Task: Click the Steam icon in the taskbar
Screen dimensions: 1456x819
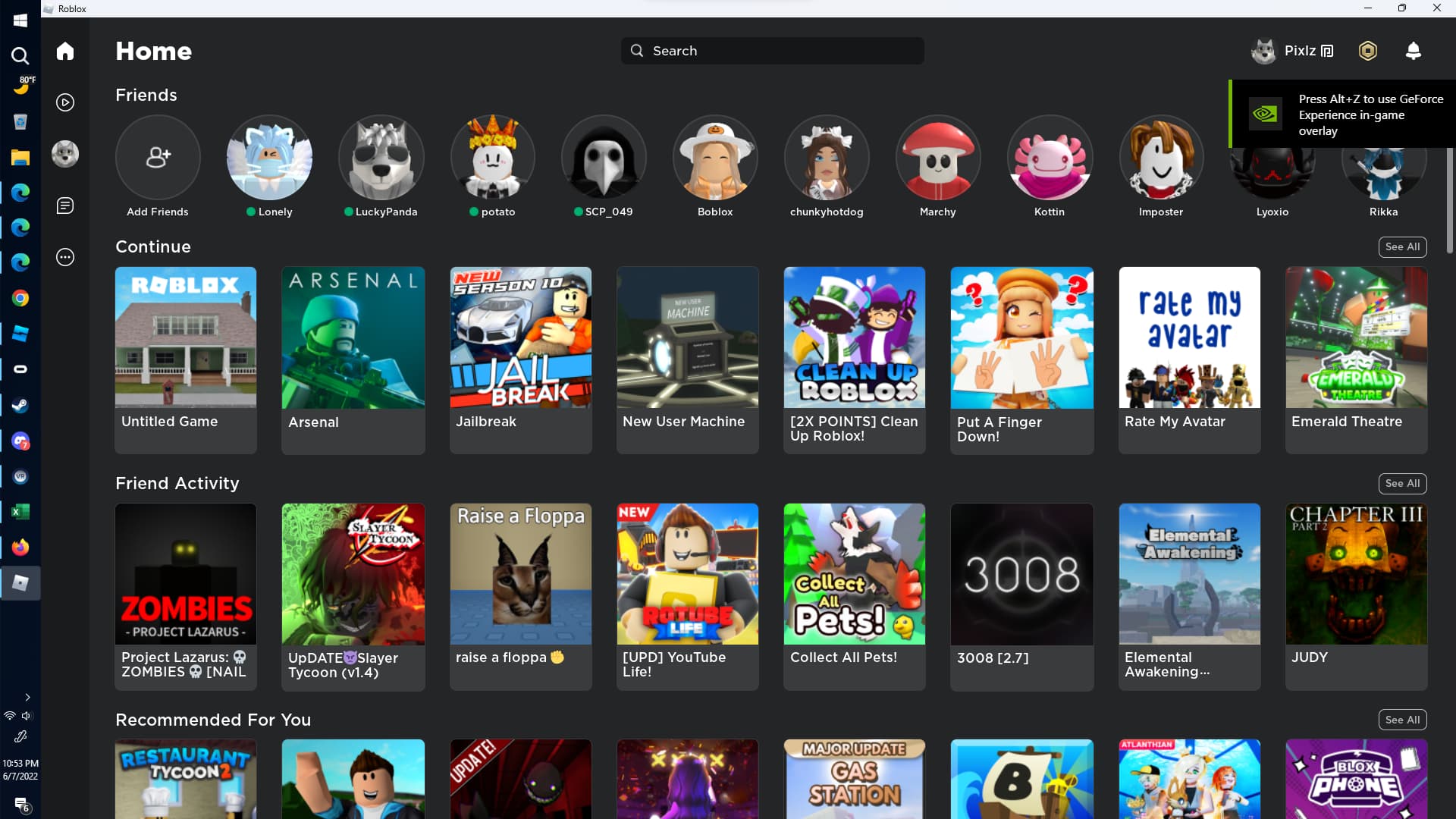Action: 20,405
